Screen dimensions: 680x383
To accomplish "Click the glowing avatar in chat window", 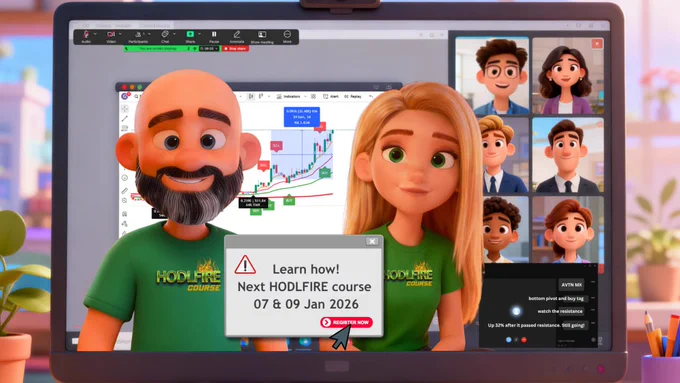I will point(516,311).
